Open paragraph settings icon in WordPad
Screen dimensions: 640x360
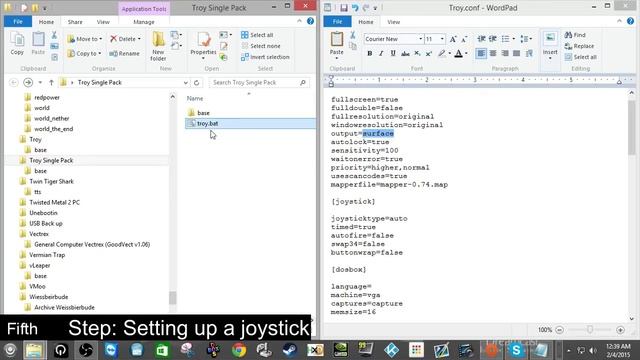[529, 53]
